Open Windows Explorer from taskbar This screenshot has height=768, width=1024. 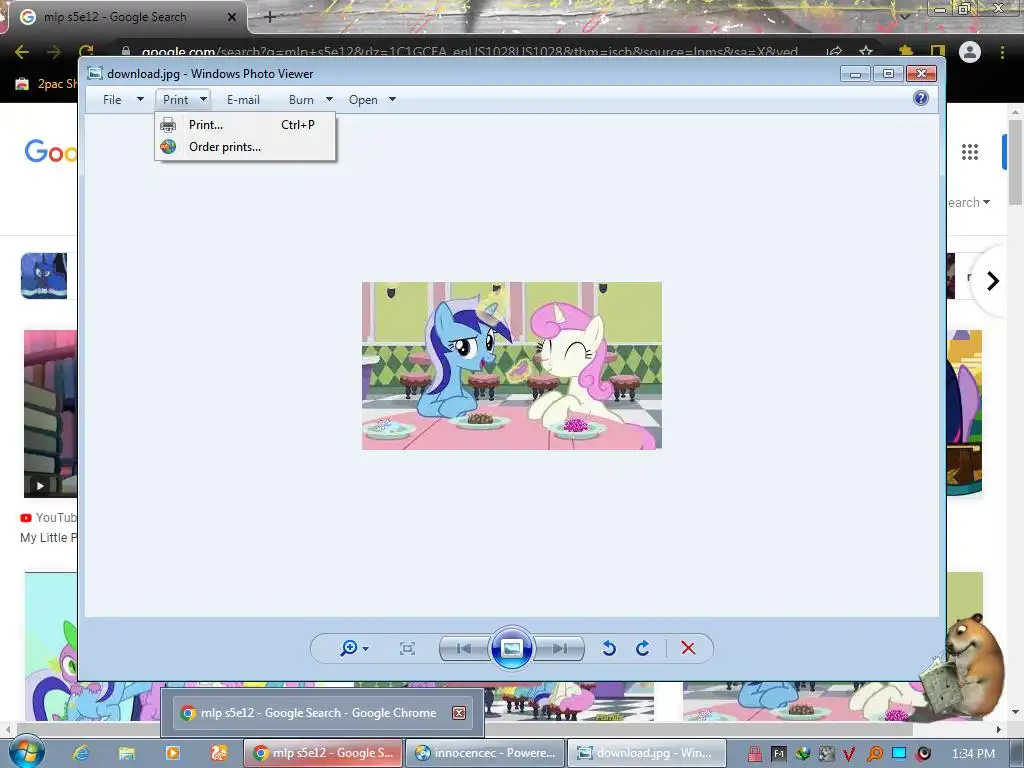pos(127,753)
